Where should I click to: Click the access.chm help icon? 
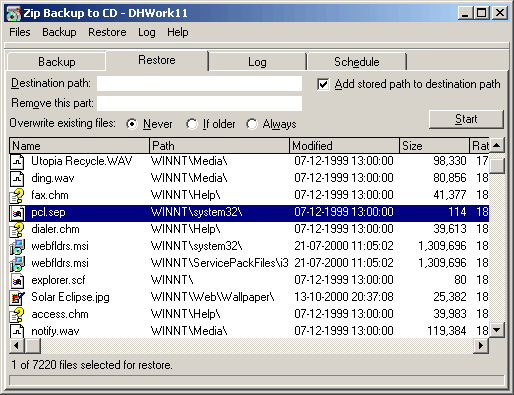click(17, 315)
